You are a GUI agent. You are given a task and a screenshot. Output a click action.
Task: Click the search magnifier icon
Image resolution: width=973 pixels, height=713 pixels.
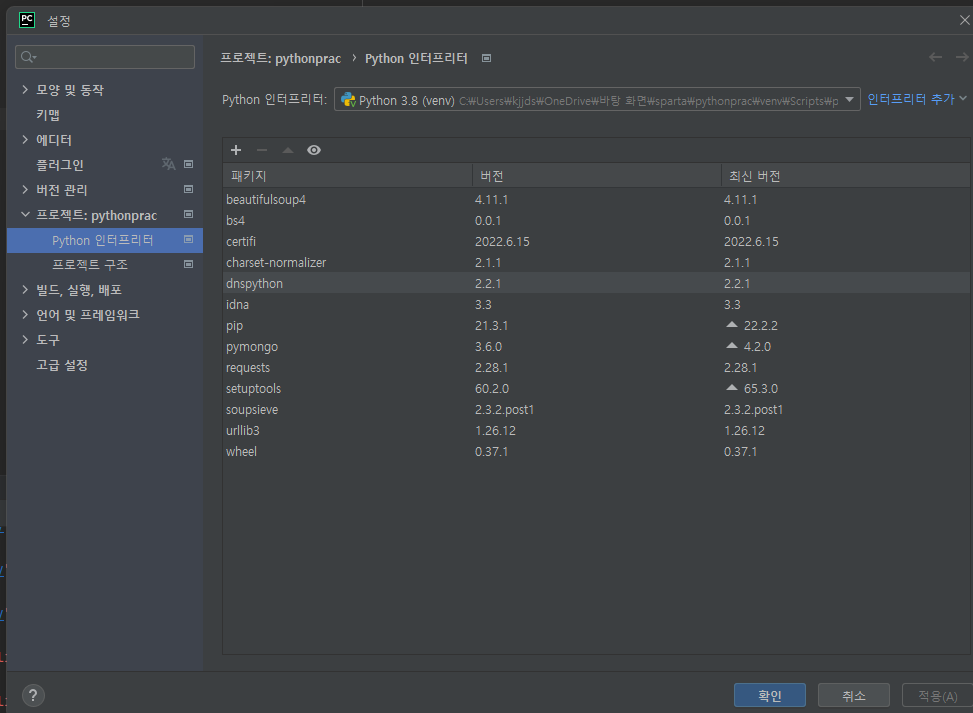[x=28, y=57]
